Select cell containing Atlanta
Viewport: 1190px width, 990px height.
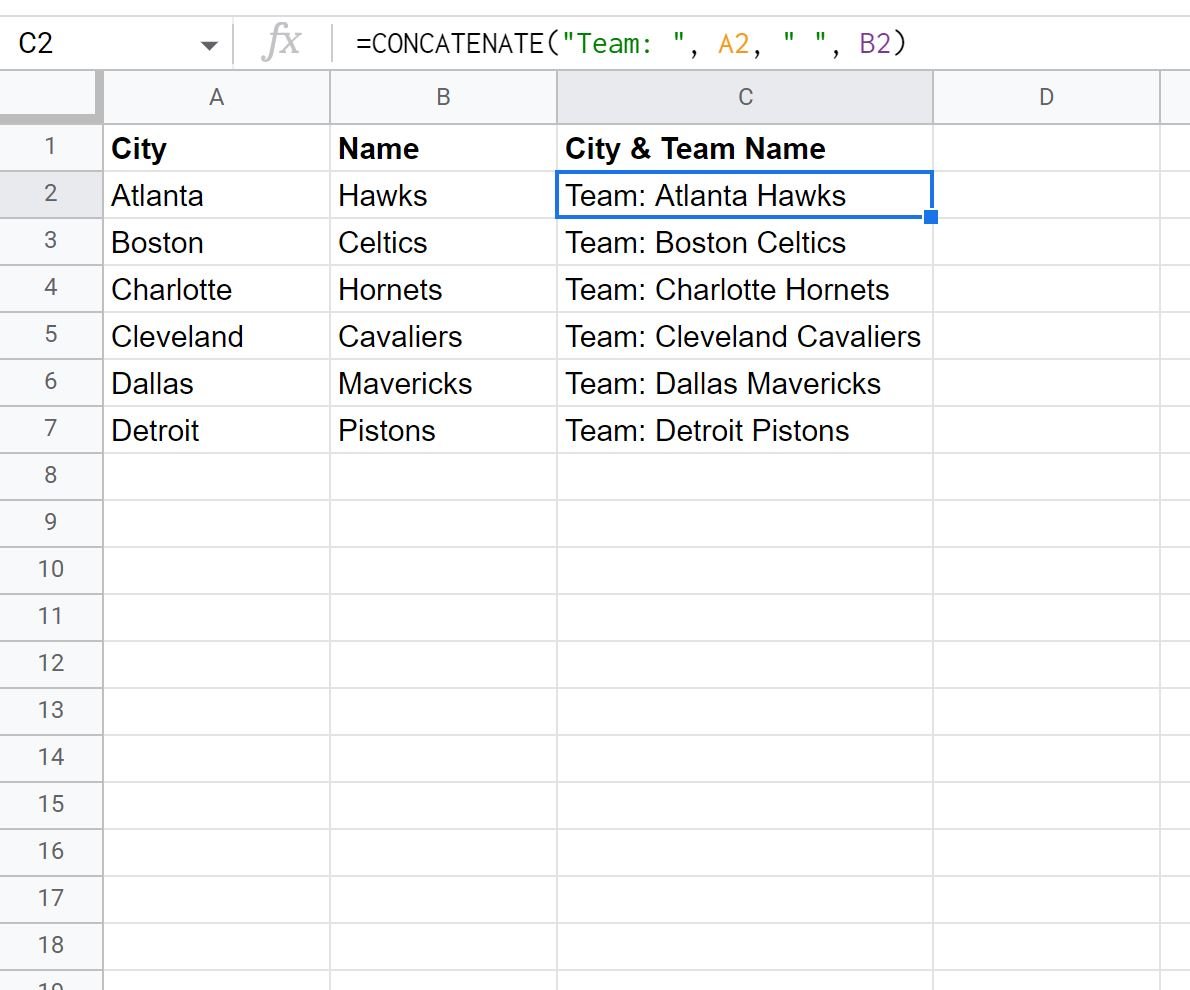click(216, 195)
